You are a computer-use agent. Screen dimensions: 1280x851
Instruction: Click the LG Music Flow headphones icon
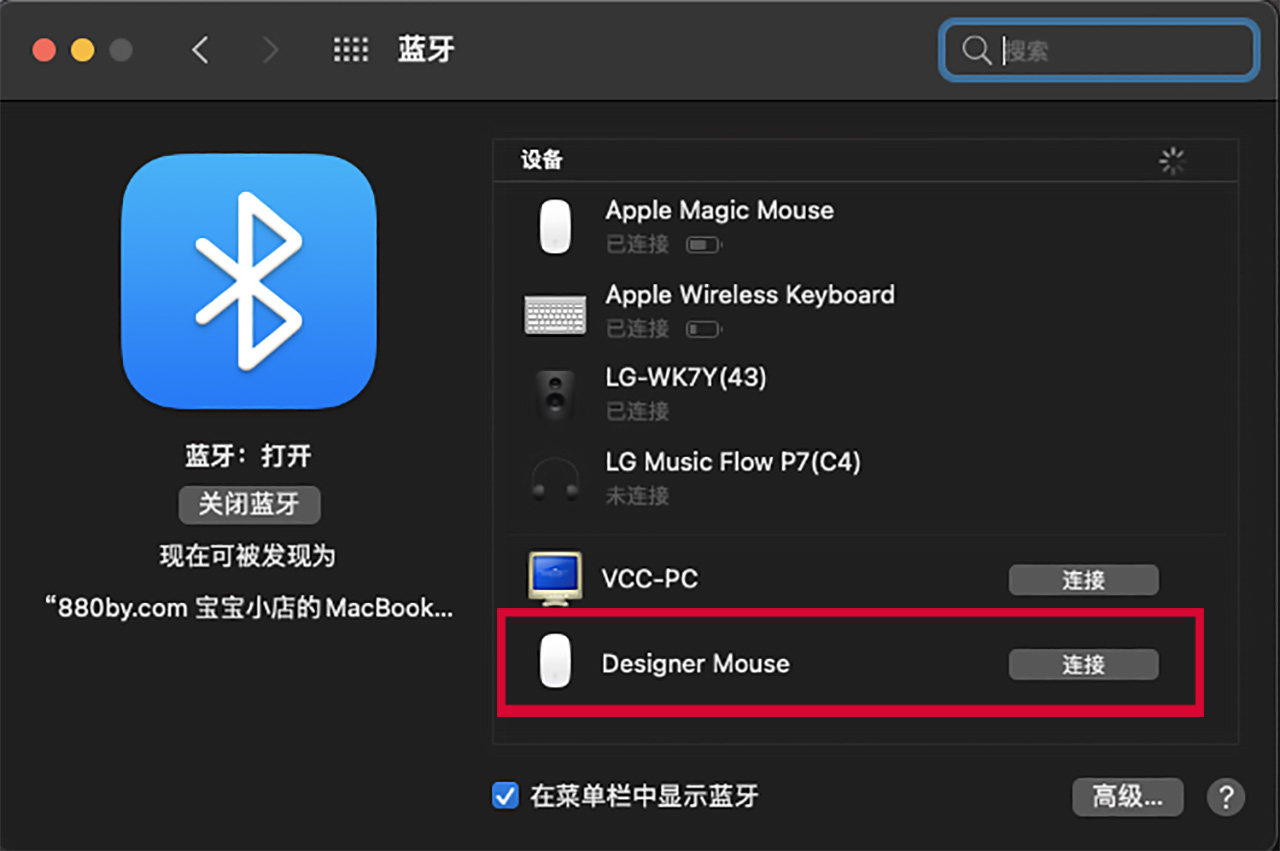[x=555, y=479]
